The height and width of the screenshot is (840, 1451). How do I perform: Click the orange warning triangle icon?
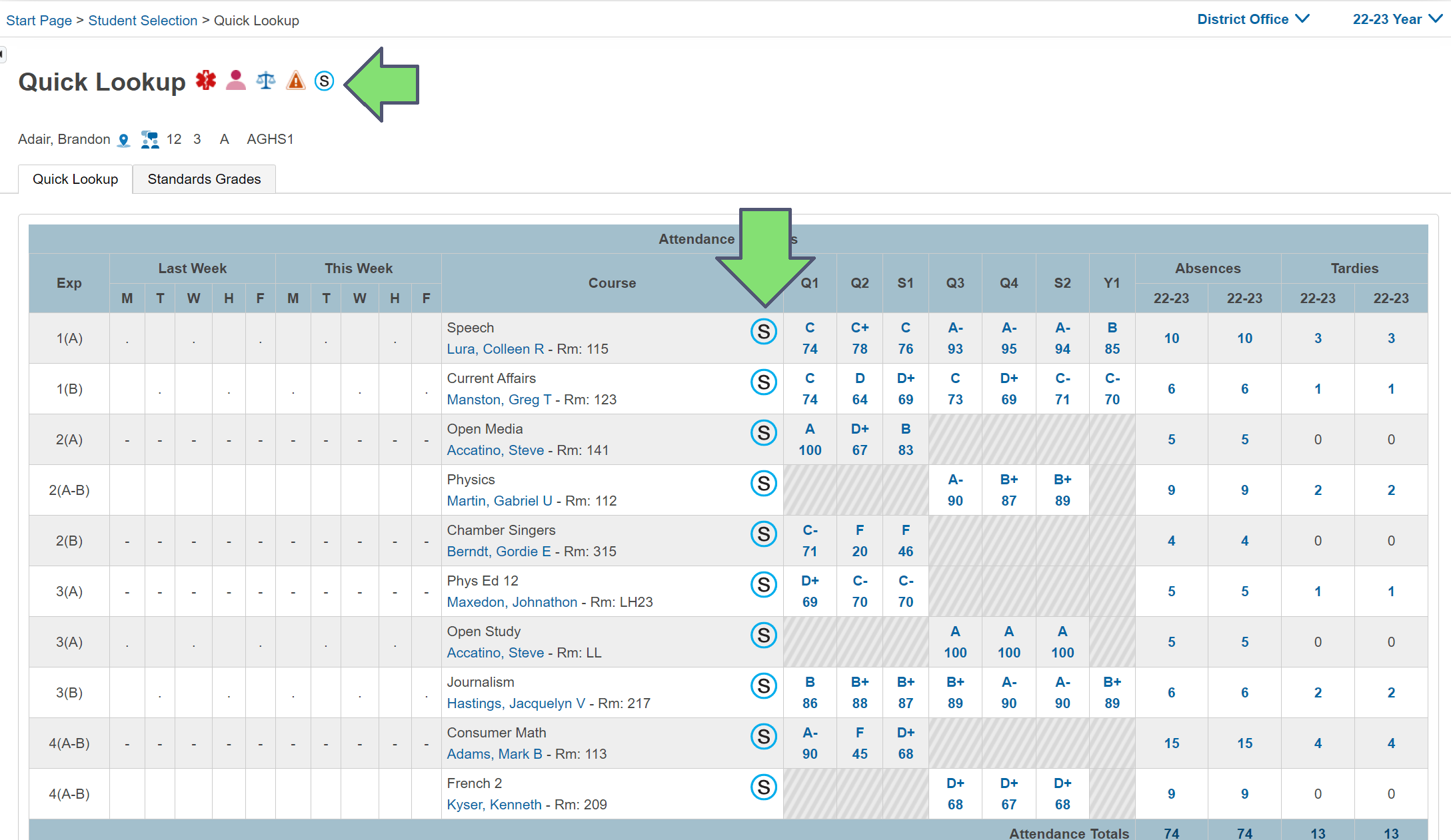coord(295,81)
